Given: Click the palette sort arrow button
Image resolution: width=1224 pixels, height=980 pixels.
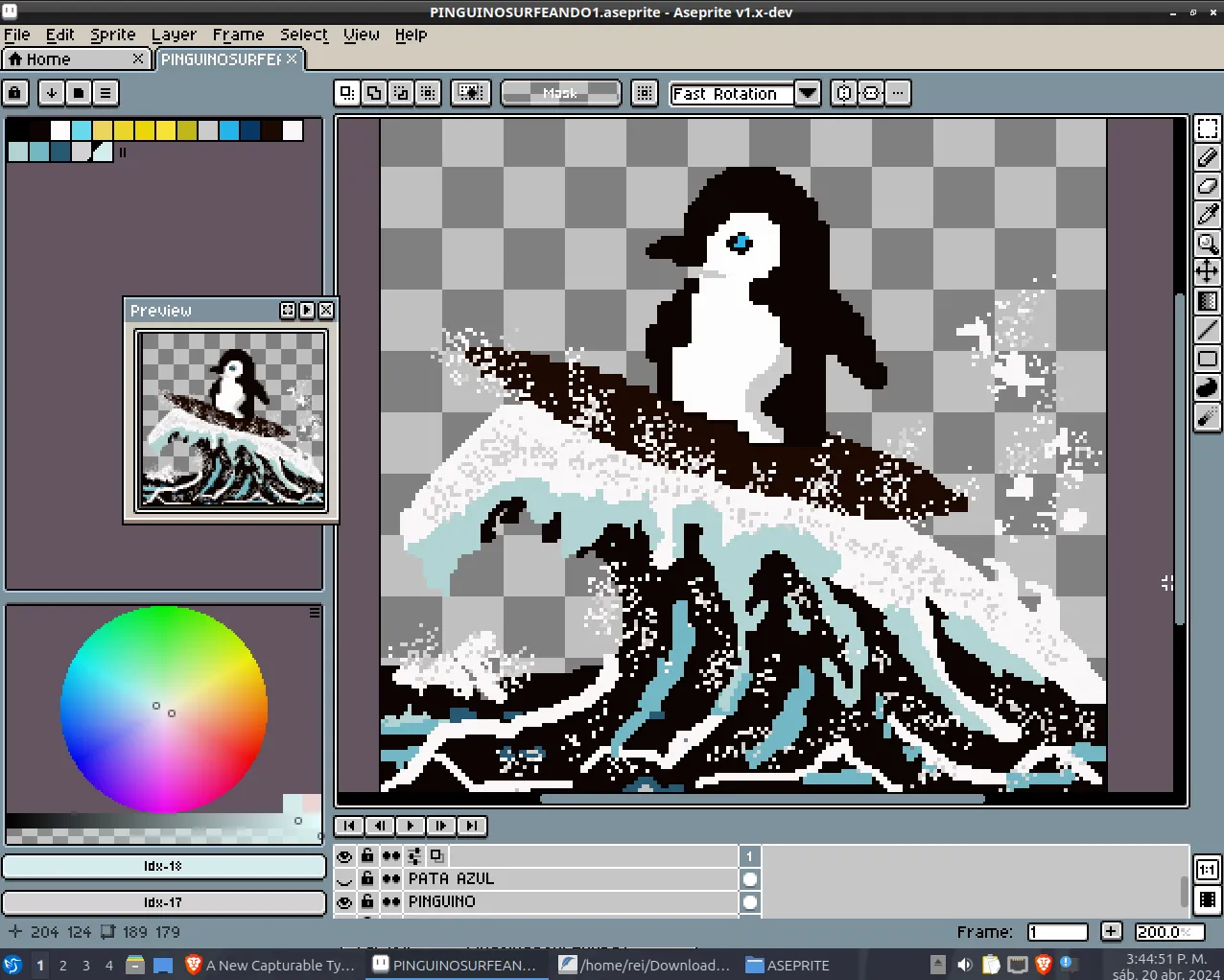Looking at the screenshot, I should pyautogui.click(x=52, y=93).
